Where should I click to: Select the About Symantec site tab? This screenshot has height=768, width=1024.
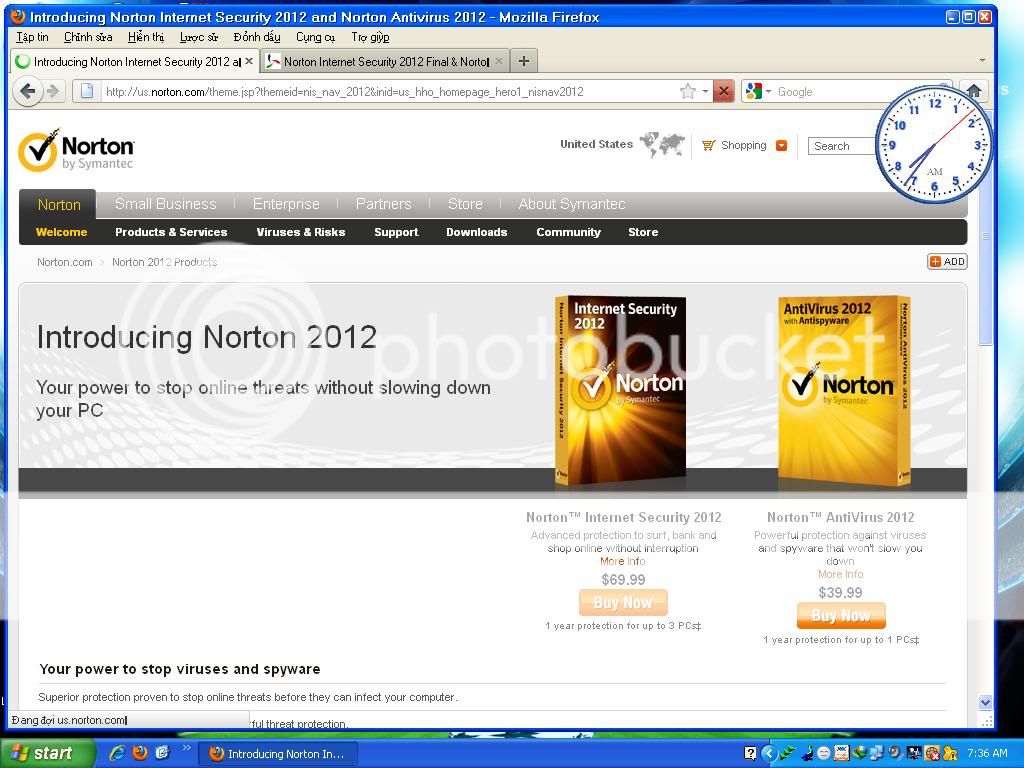572,204
